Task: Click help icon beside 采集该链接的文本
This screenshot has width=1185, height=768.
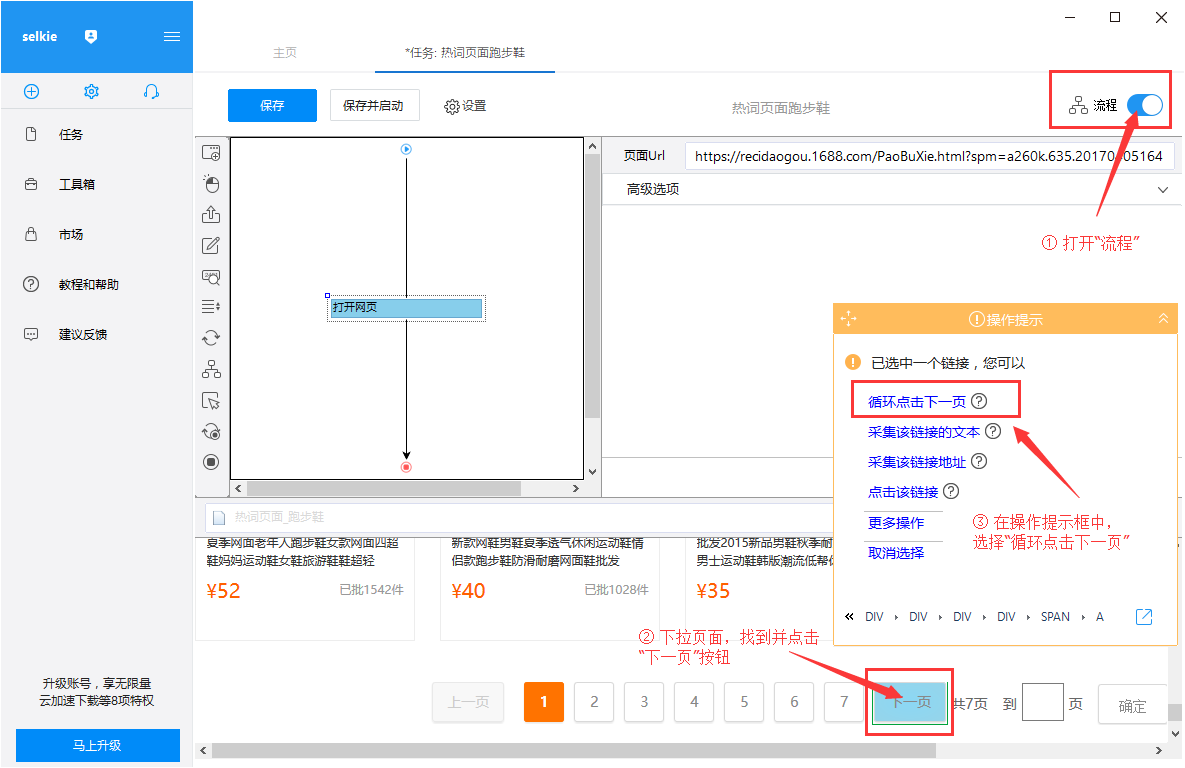Action: coord(993,431)
